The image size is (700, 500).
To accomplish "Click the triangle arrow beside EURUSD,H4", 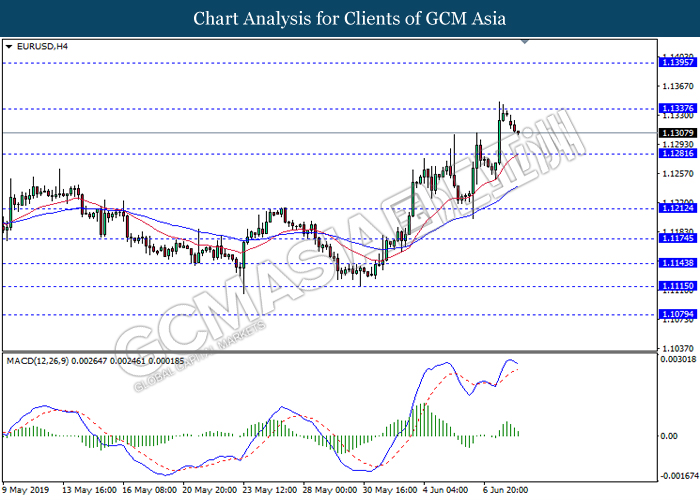I will [8, 46].
